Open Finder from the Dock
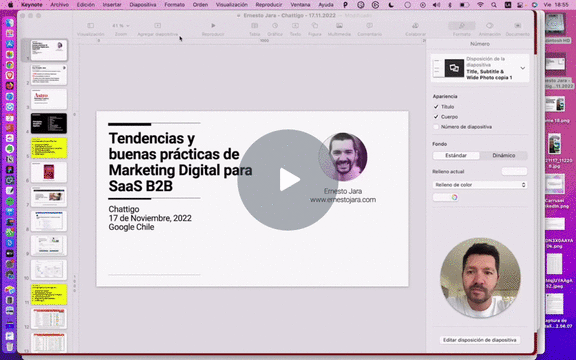The height and width of the screenshot is (360, 576). coord(10,23)
